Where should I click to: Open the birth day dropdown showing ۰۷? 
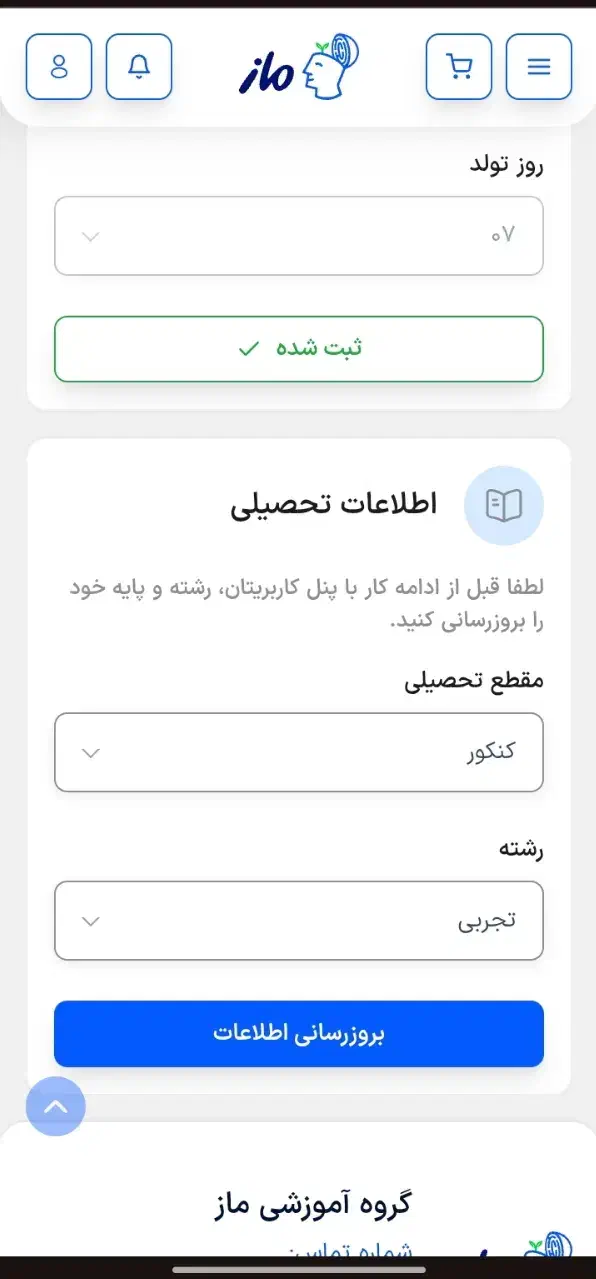[x=298, y=236]
